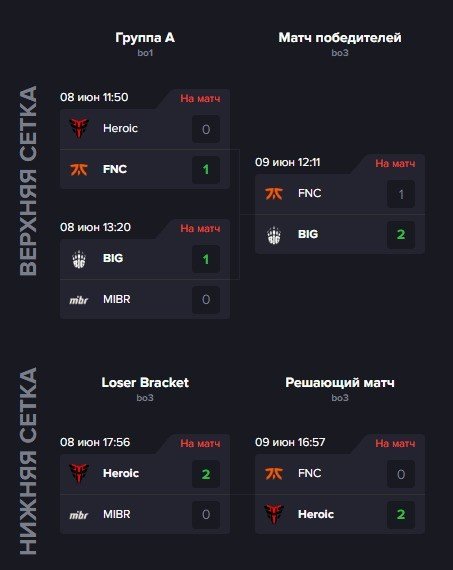Viewport: 453px width, 570px height.
Task: Open 'На матч' link for 09 июн 16:57
Action: coord(395,443)
